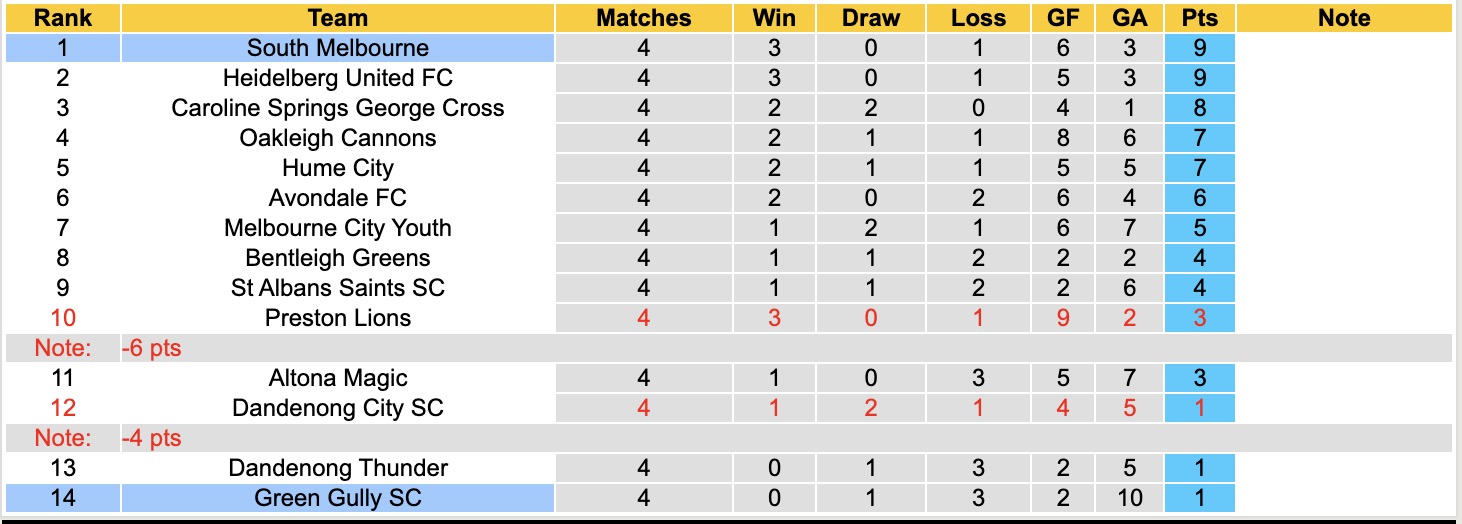The width and height of the screenshot is (1462, 524).
Task: Select the Loss column header
Action: tap(978, 18)
